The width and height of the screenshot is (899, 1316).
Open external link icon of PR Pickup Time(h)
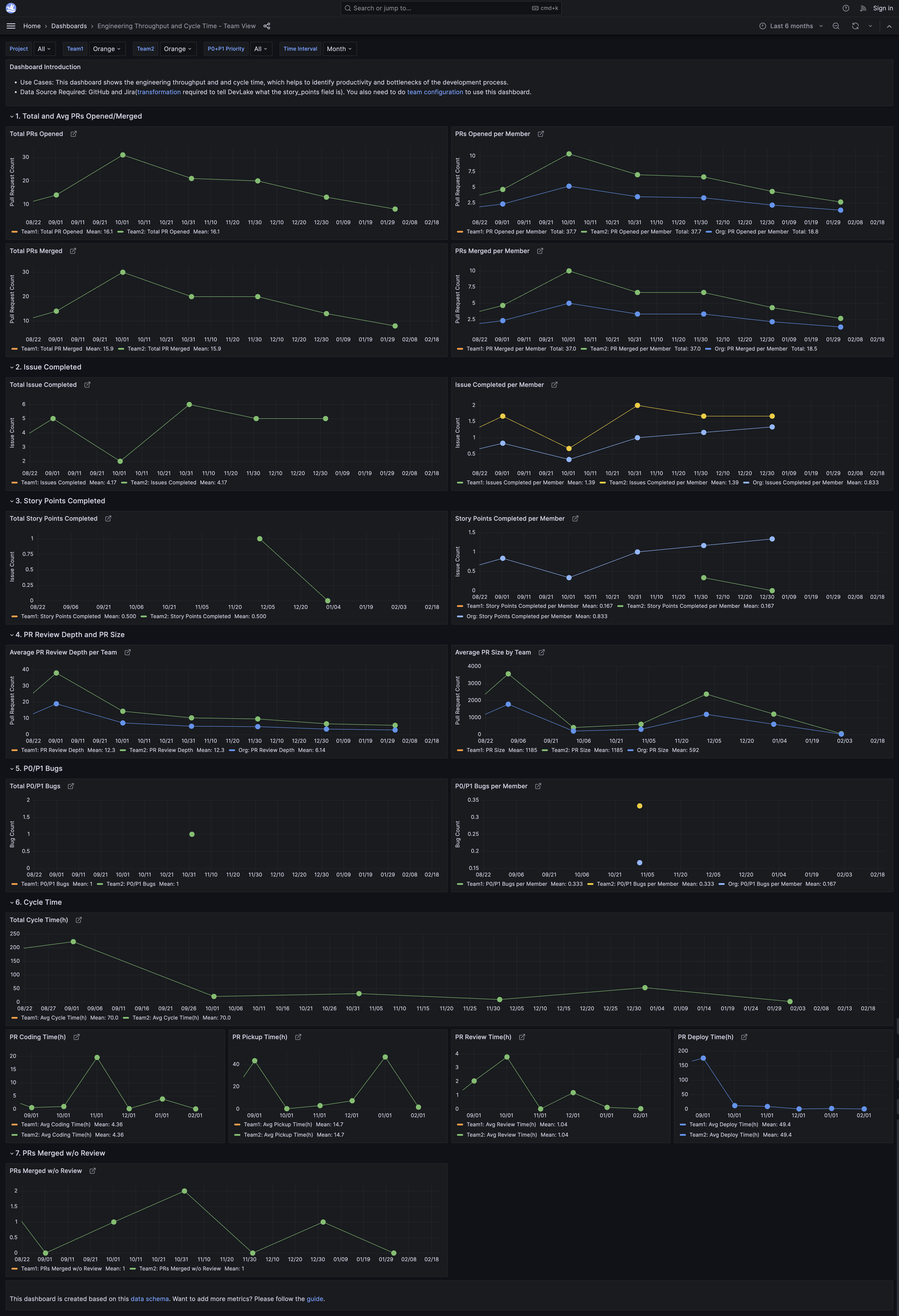(x=298, y=1037)
